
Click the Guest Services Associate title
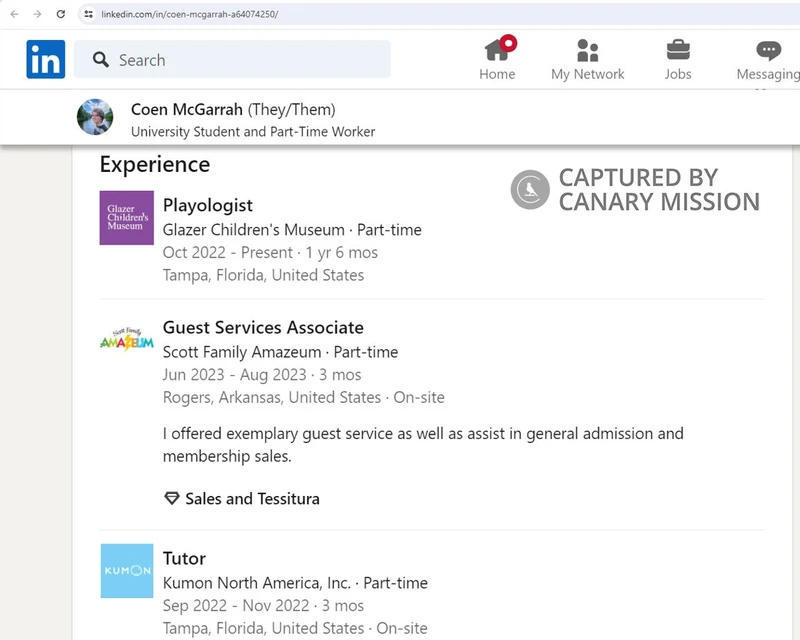click(263, 327)
